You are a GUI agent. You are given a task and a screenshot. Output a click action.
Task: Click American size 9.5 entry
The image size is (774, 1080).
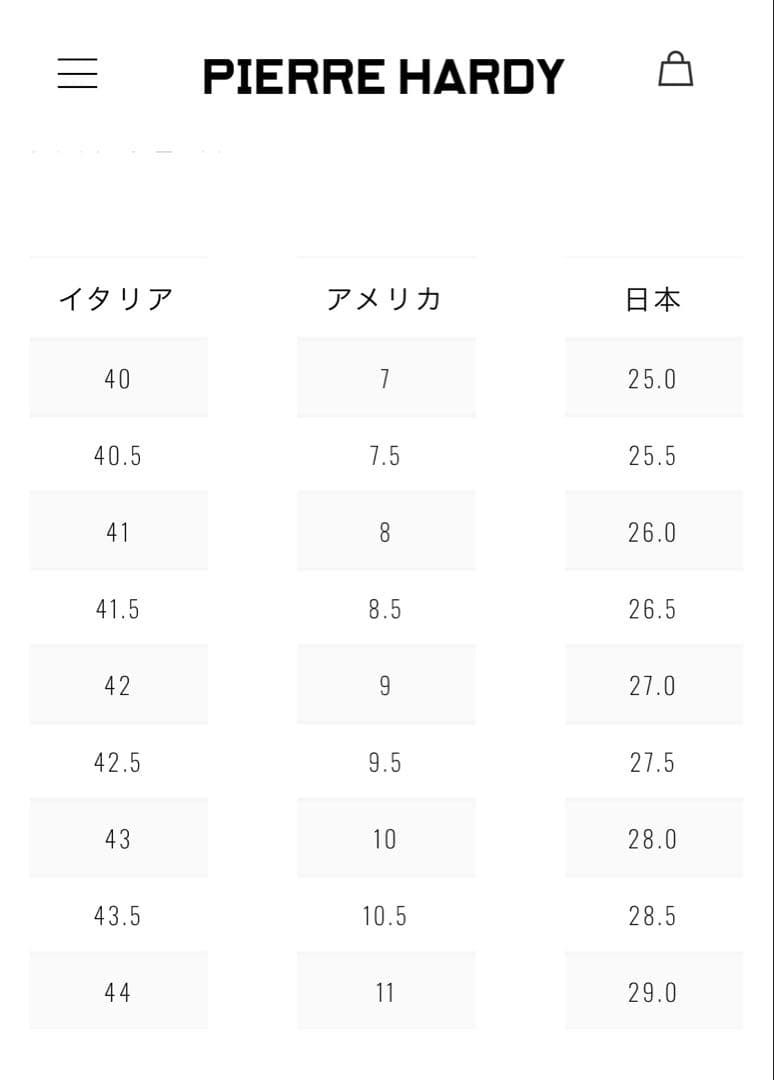(x=385, y=762)
